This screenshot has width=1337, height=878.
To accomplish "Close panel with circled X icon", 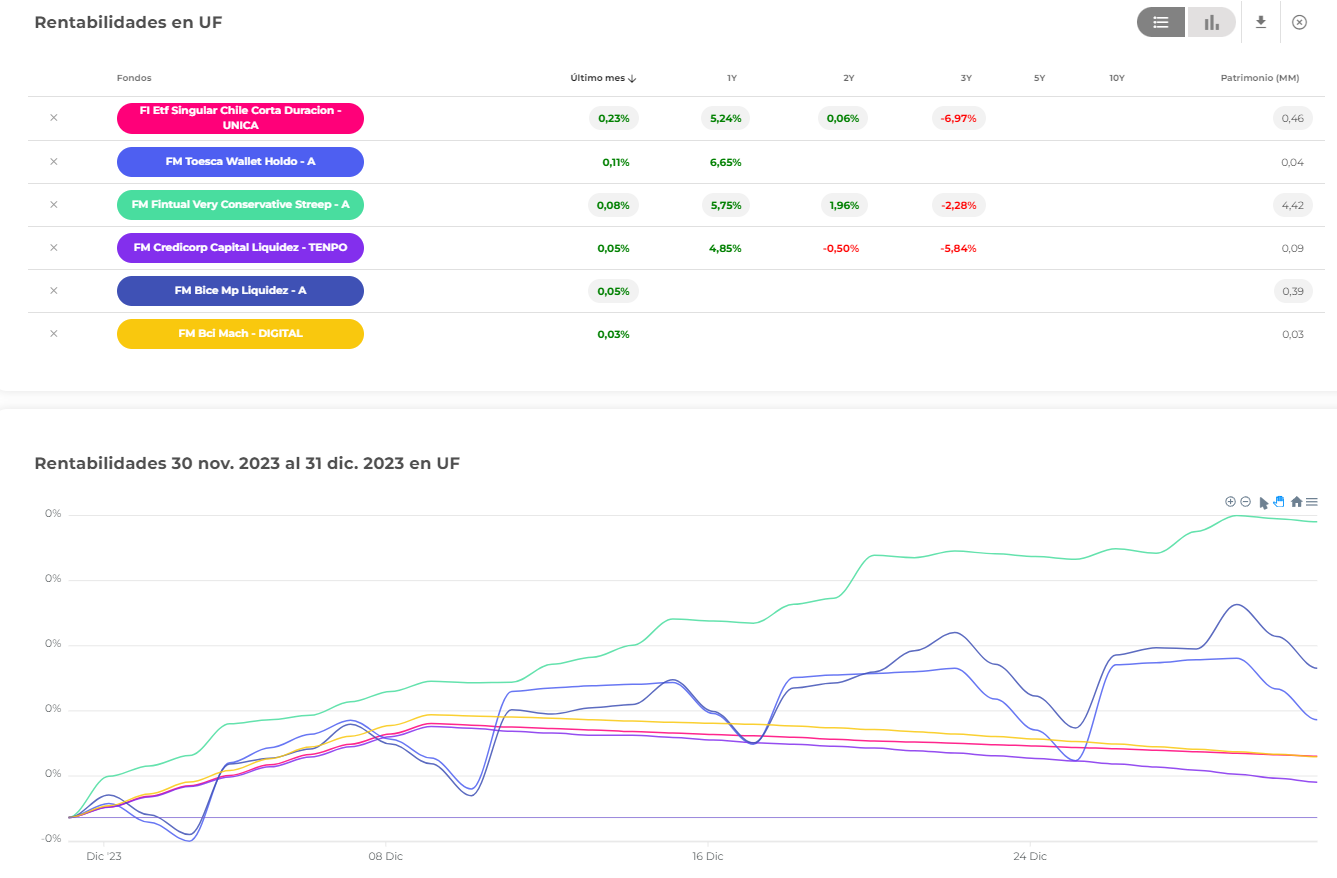I will [x=1299, y=22].
